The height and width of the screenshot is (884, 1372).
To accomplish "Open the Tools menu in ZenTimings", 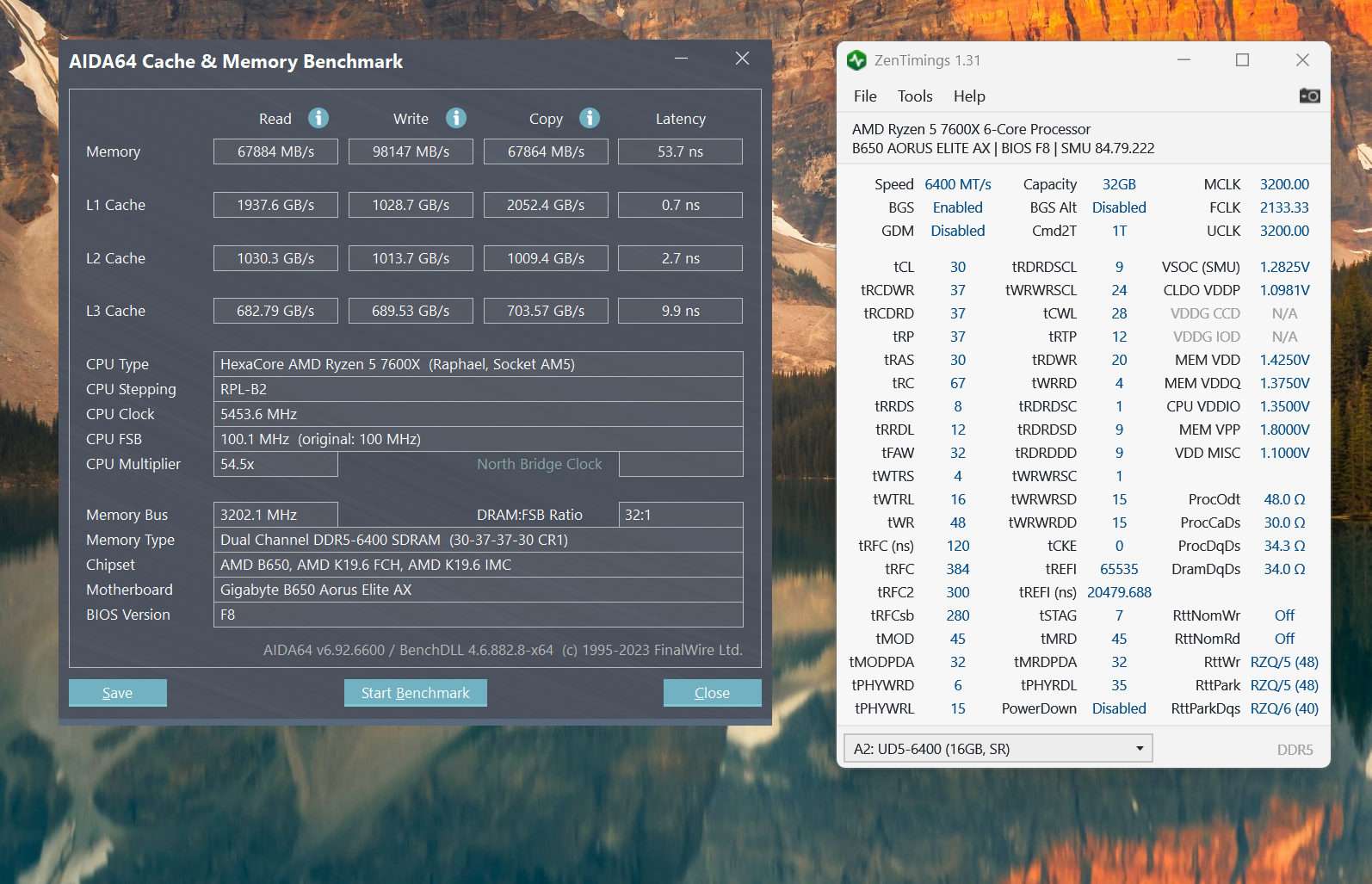I will tap(915, 96).
